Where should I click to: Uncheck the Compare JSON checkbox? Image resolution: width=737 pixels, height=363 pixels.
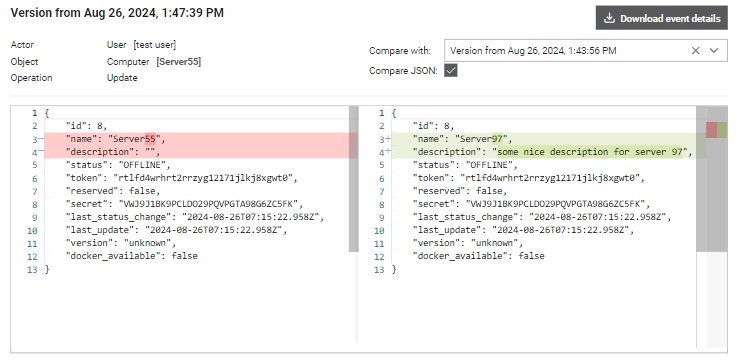[451, 71]
